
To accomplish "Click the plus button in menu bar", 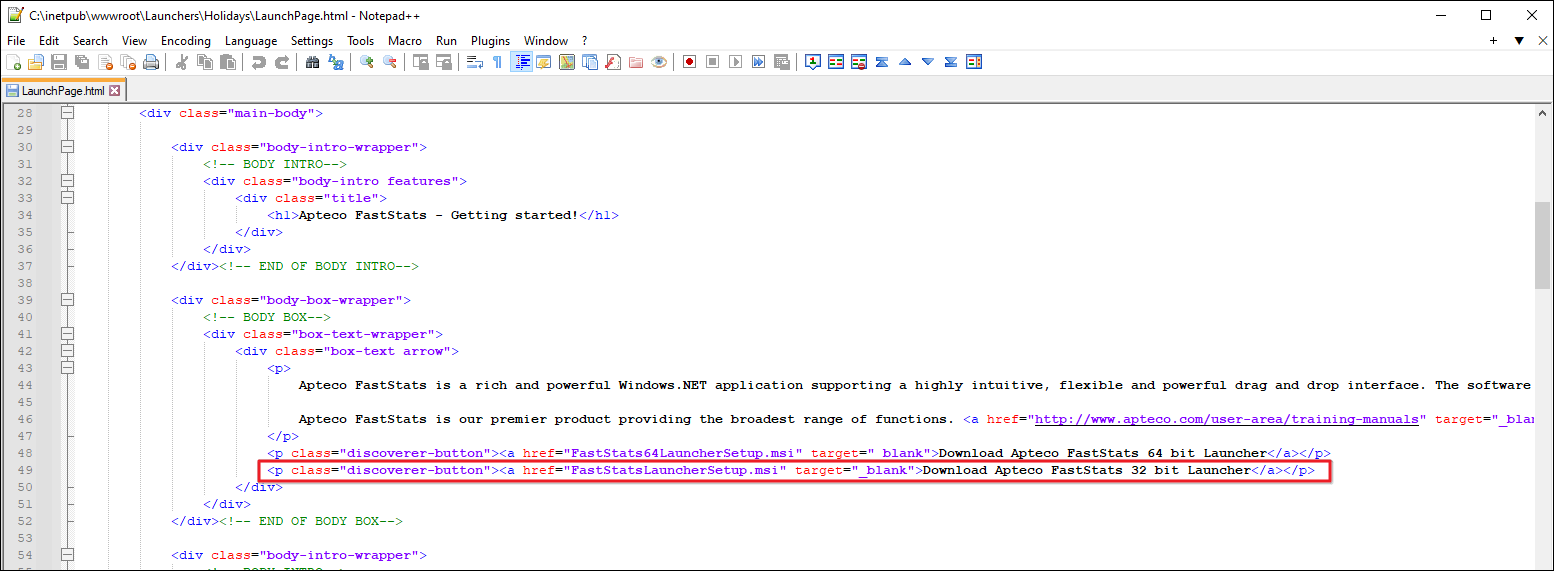I will click(1493, 41).
